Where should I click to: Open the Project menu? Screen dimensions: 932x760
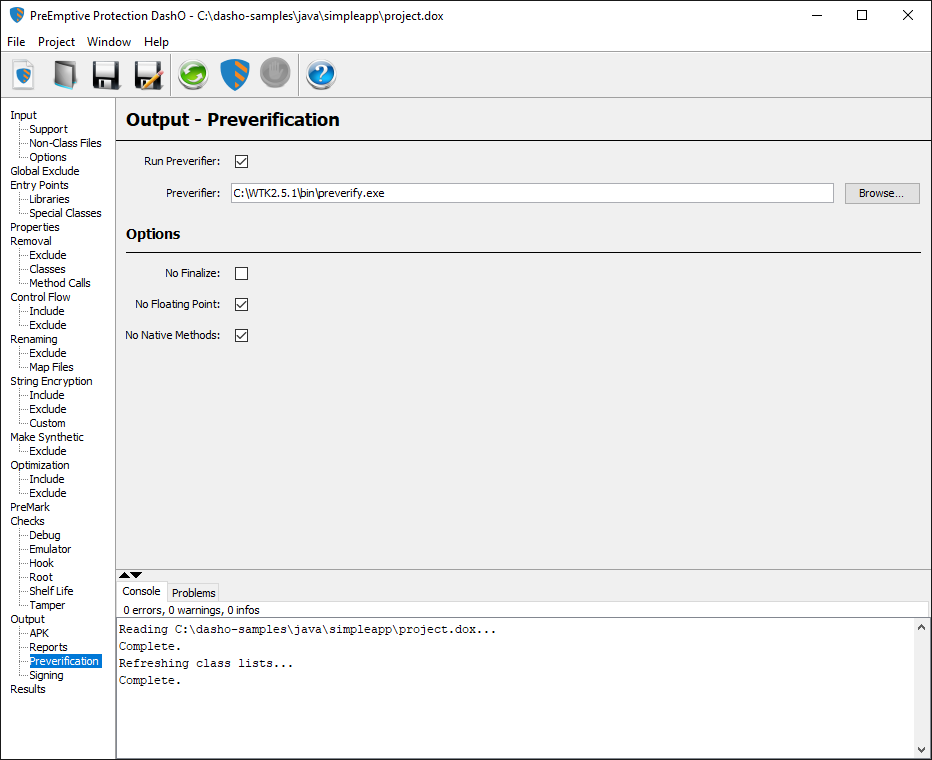56,42
